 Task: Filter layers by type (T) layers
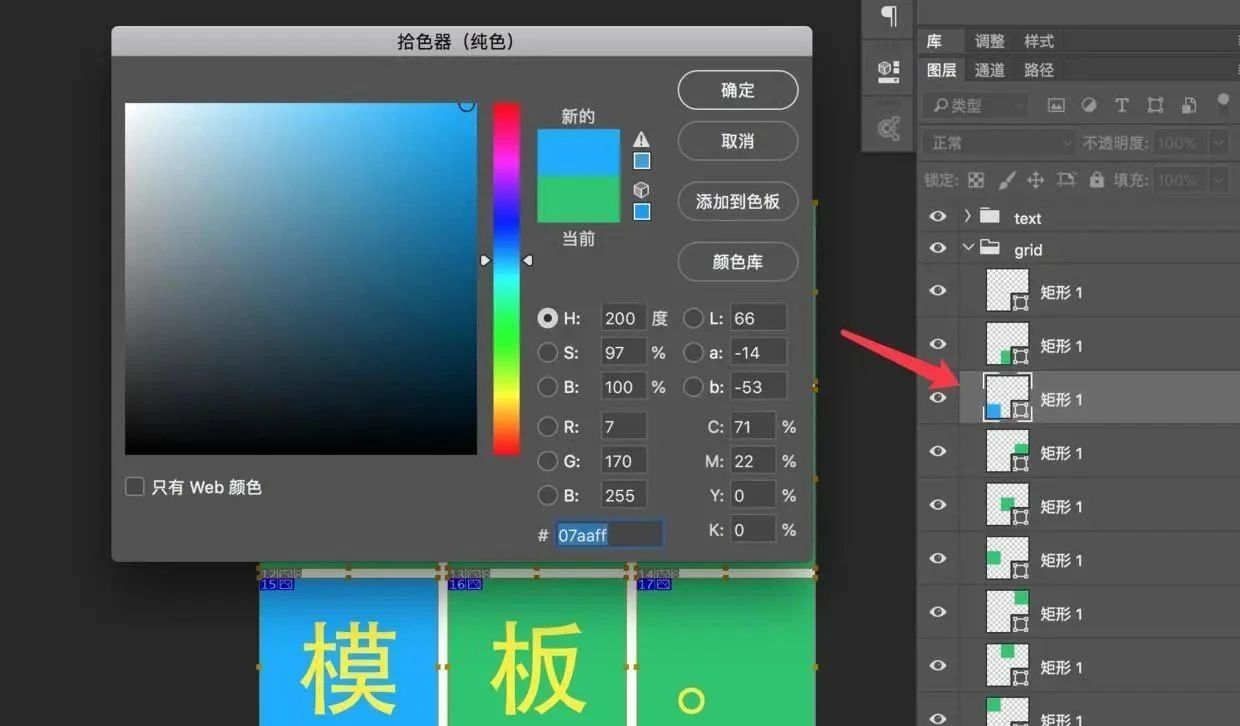tap(1122, 105)
